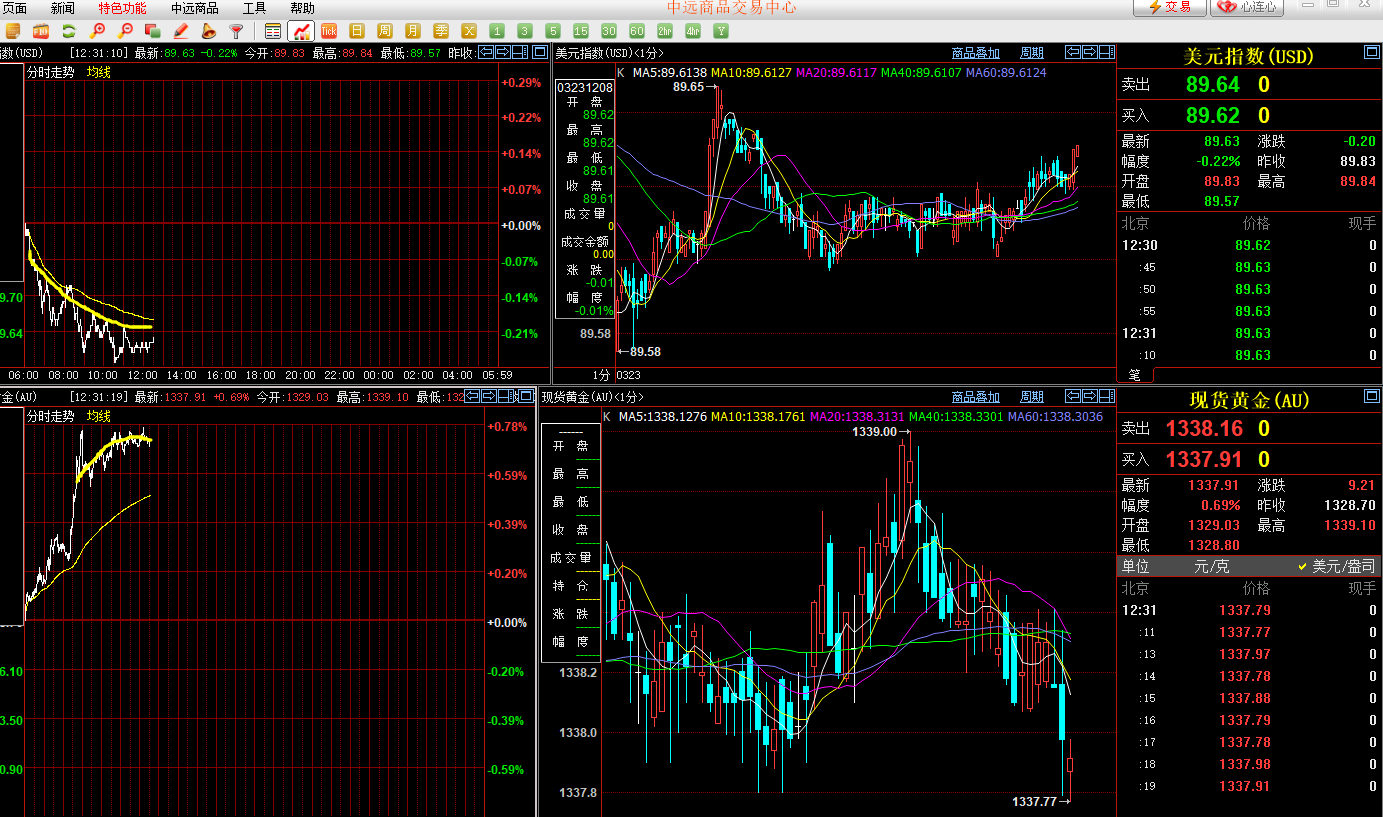Select the monthly 月 period icon

[413, 31]
